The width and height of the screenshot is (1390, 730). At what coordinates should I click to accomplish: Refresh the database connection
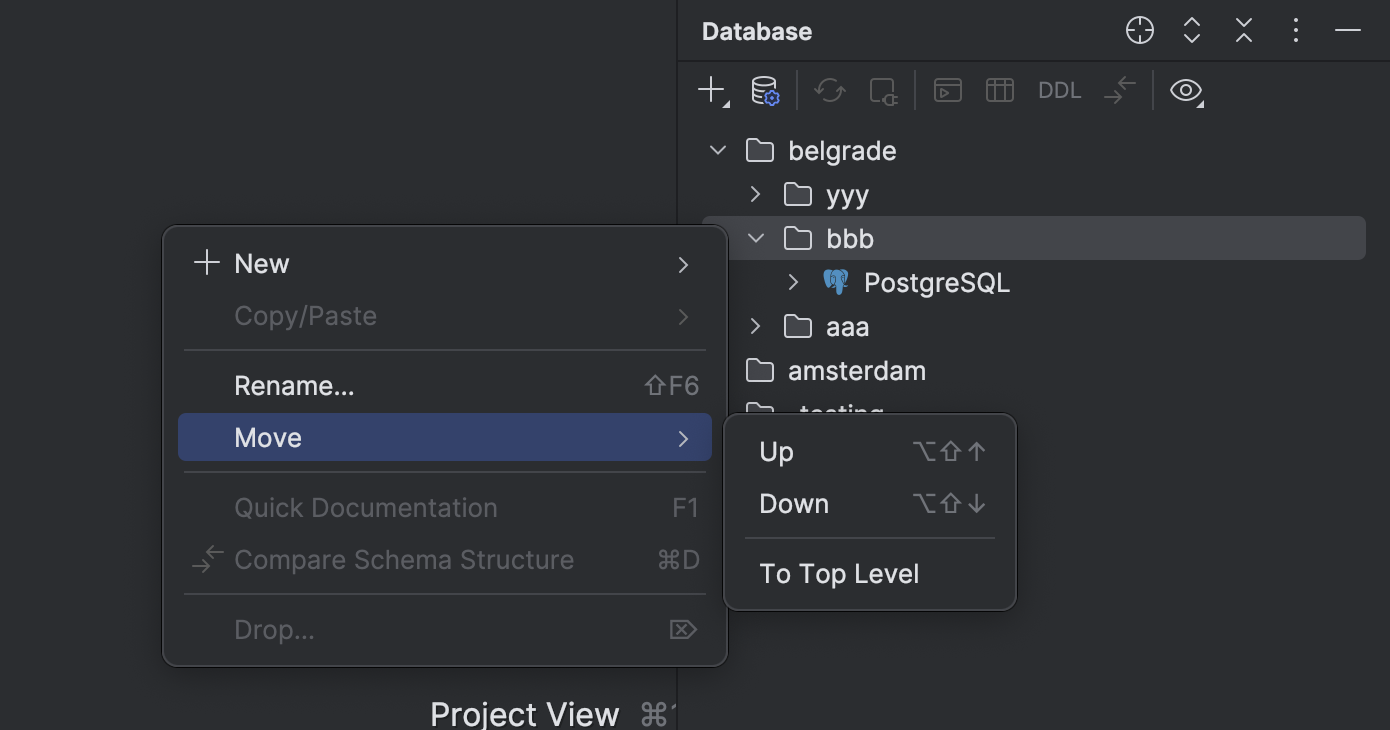[829, 90]
